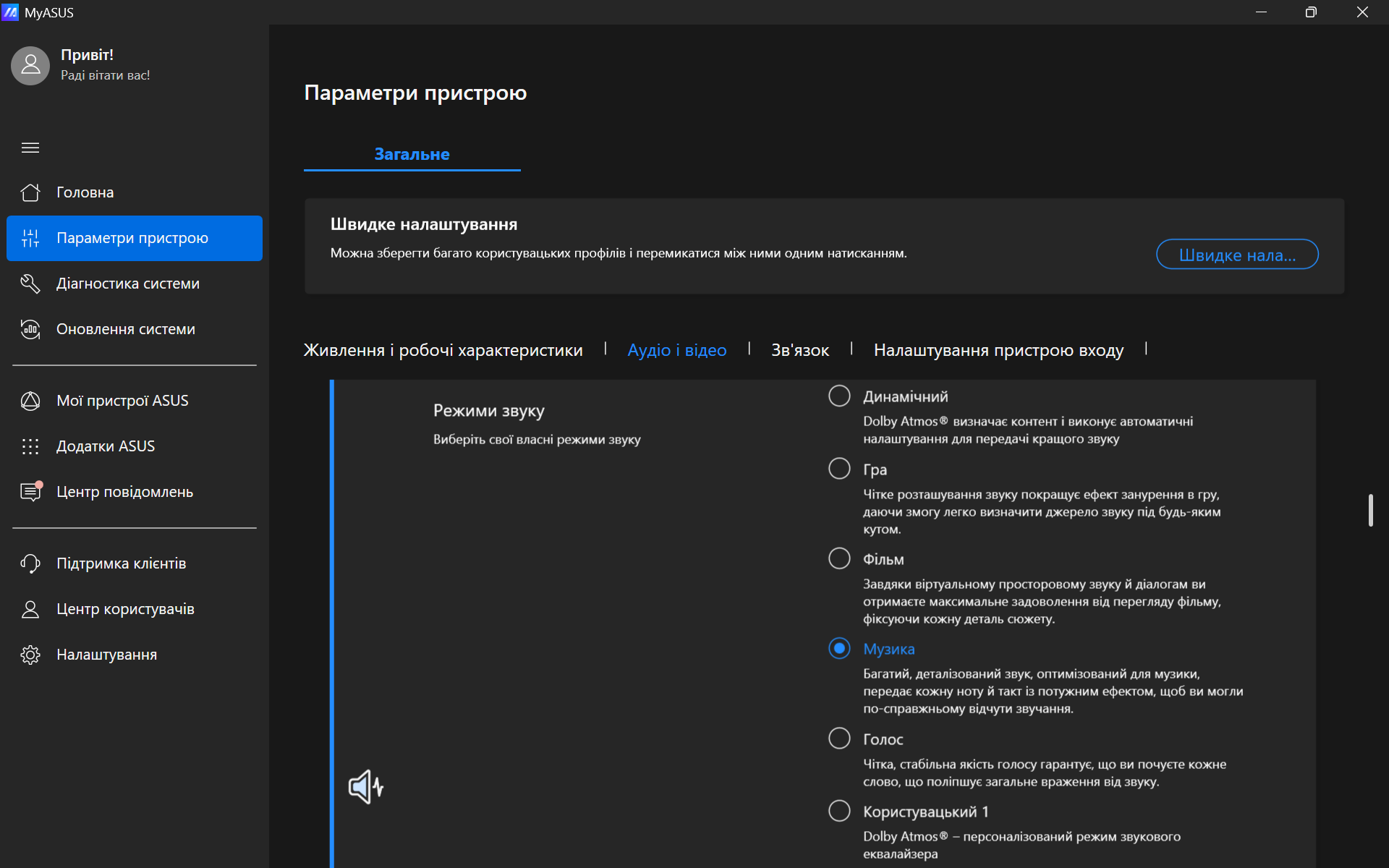Screen dimensions: 1389x868
Task: Click the hamburger menu icon
Action: [30, 148]
